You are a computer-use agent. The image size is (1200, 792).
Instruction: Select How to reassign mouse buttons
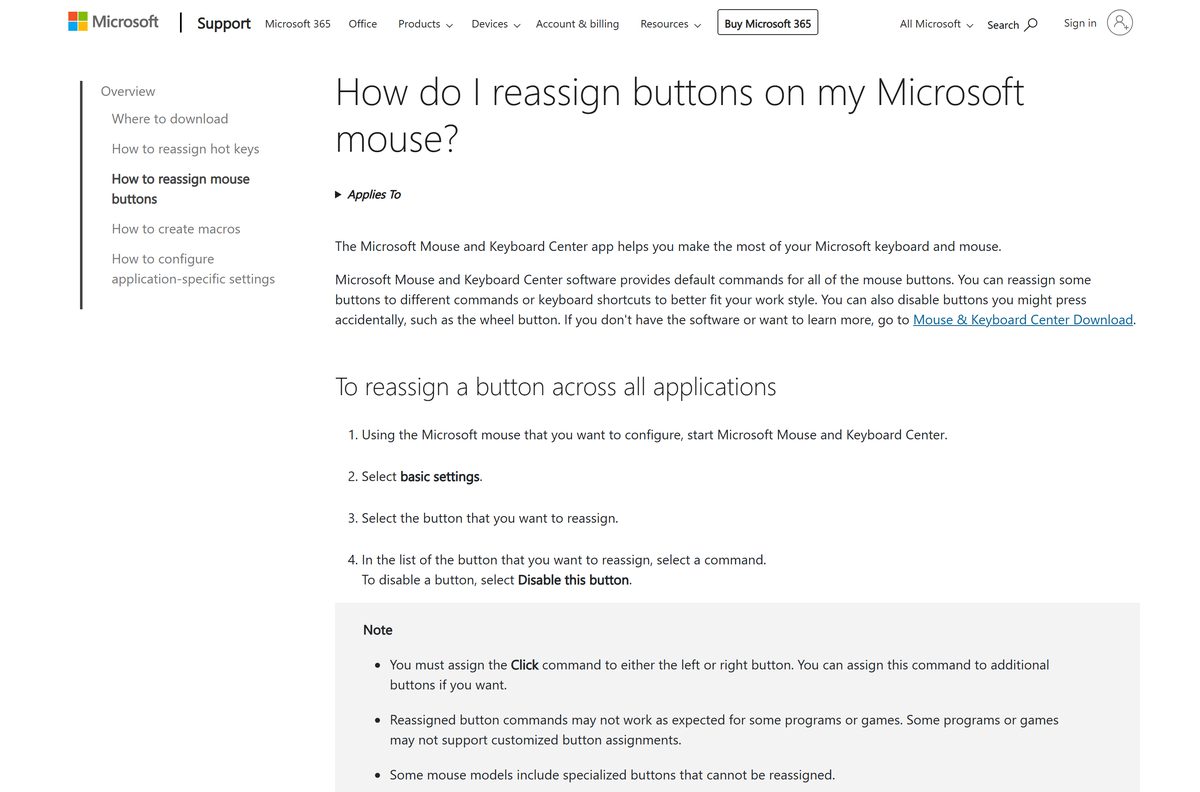(180, 189)
